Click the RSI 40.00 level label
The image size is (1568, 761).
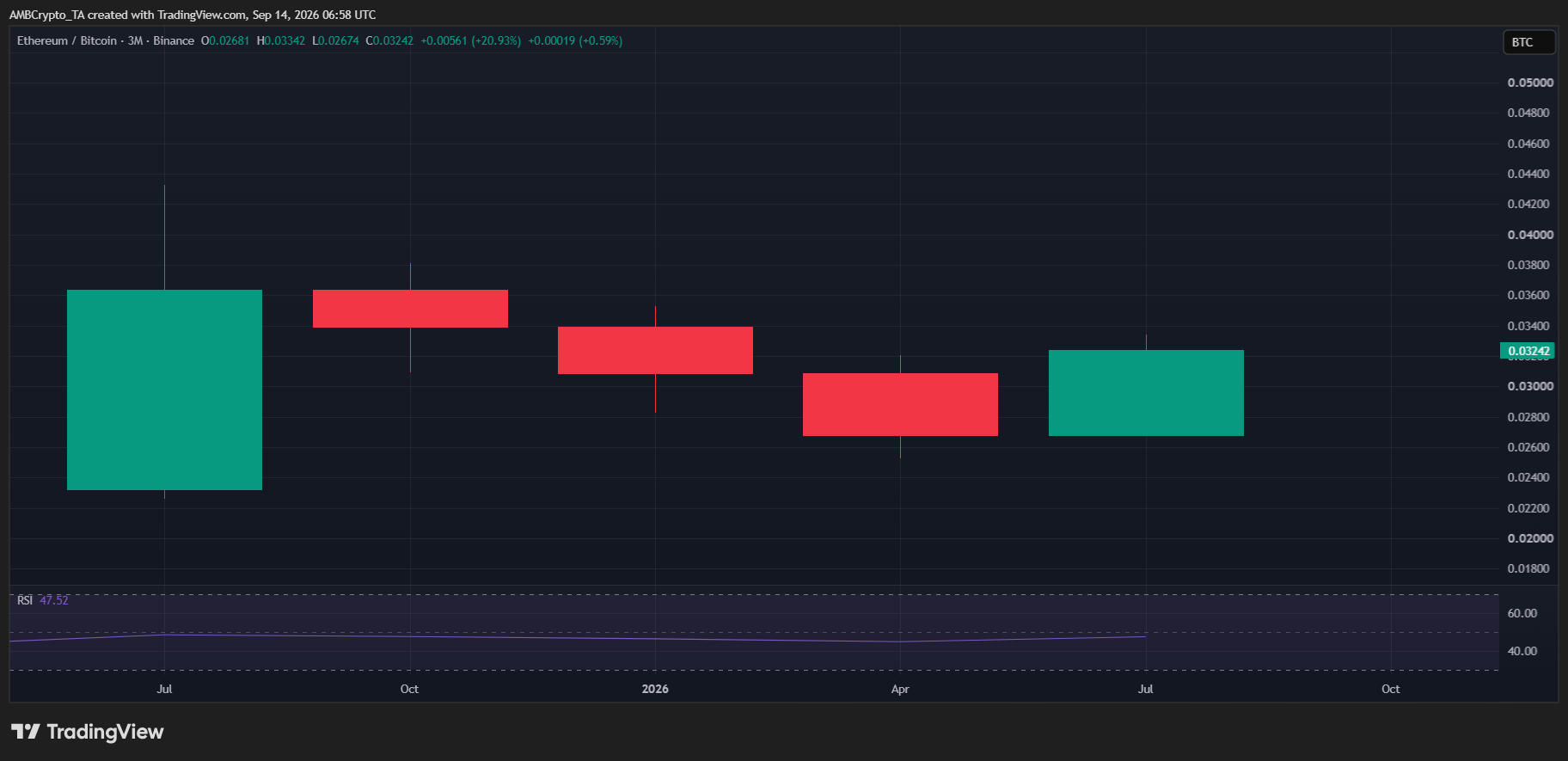1522,651
